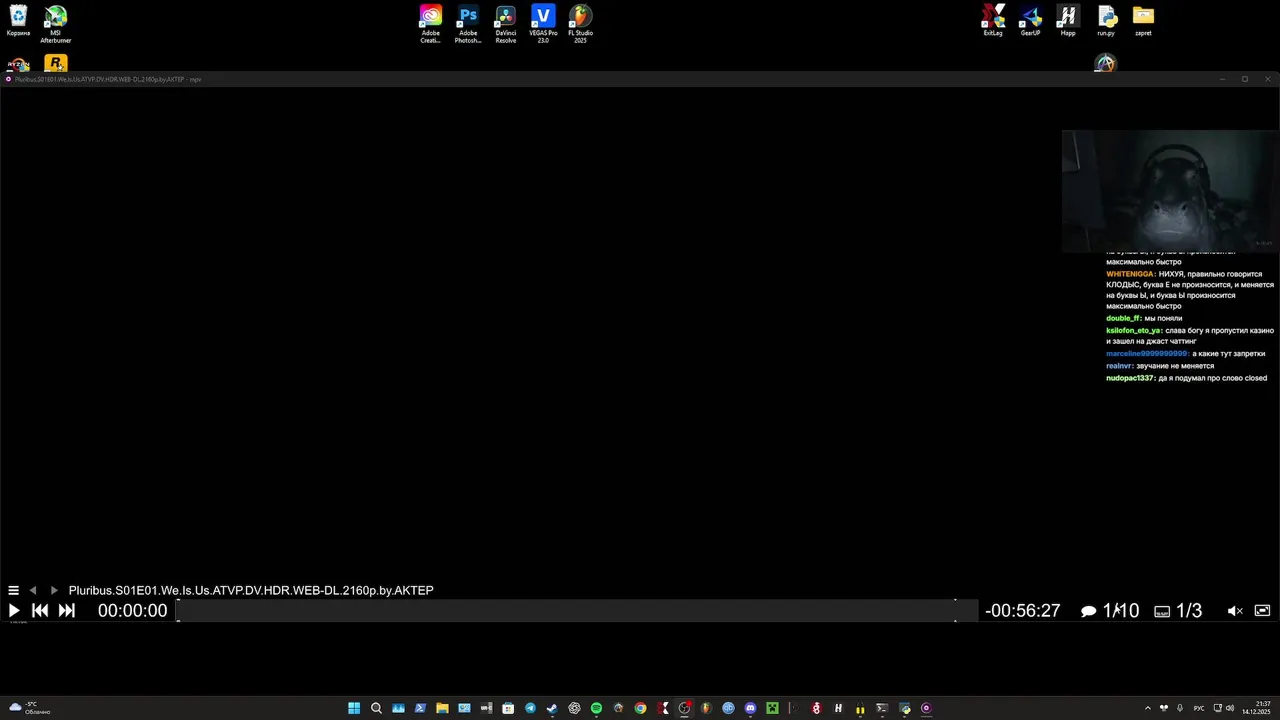Click the elapsed time 00:00:00 display

tap(132, 610)
